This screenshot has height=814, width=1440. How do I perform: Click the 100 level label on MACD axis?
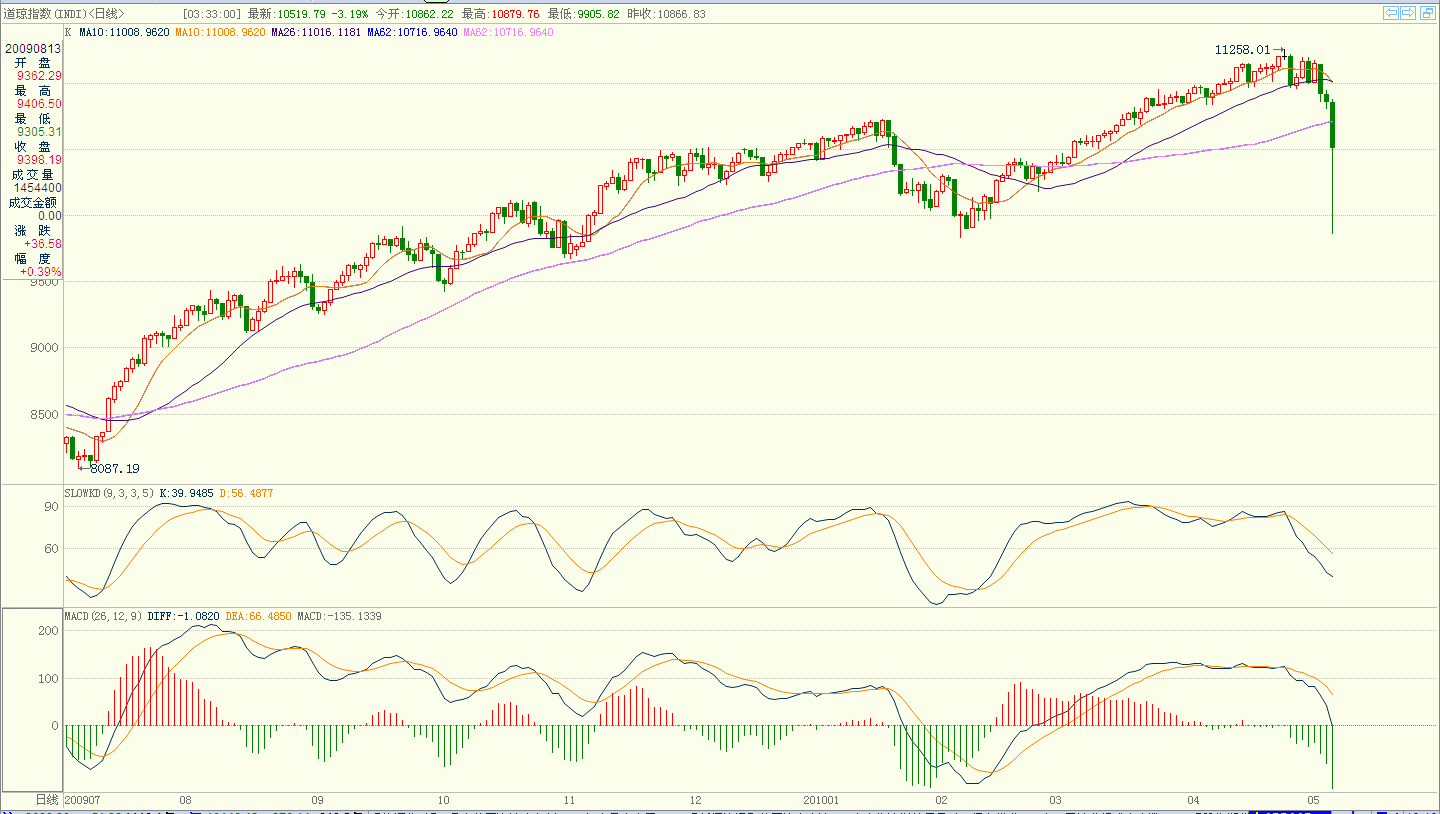(x=50, y=679)
